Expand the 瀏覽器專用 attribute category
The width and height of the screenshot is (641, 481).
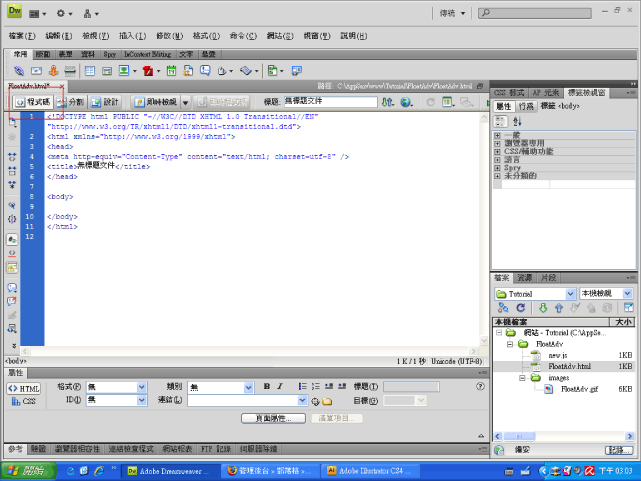497,143
